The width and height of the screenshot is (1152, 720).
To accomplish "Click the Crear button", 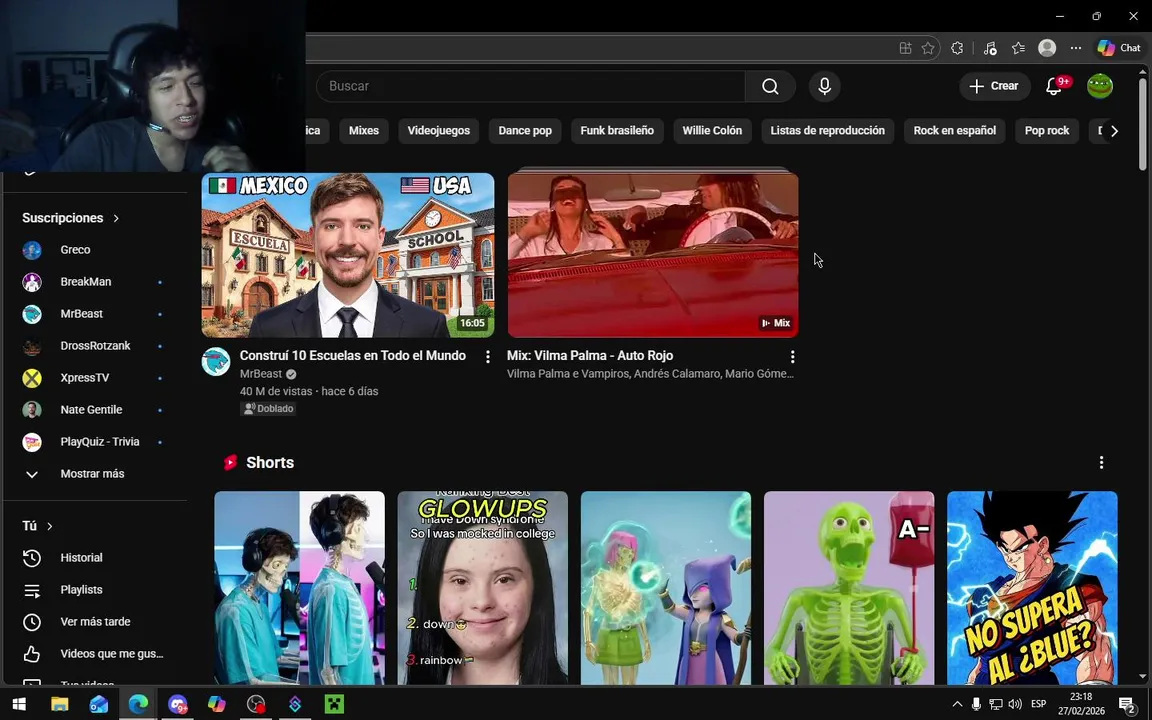I will tap(994, 86).
